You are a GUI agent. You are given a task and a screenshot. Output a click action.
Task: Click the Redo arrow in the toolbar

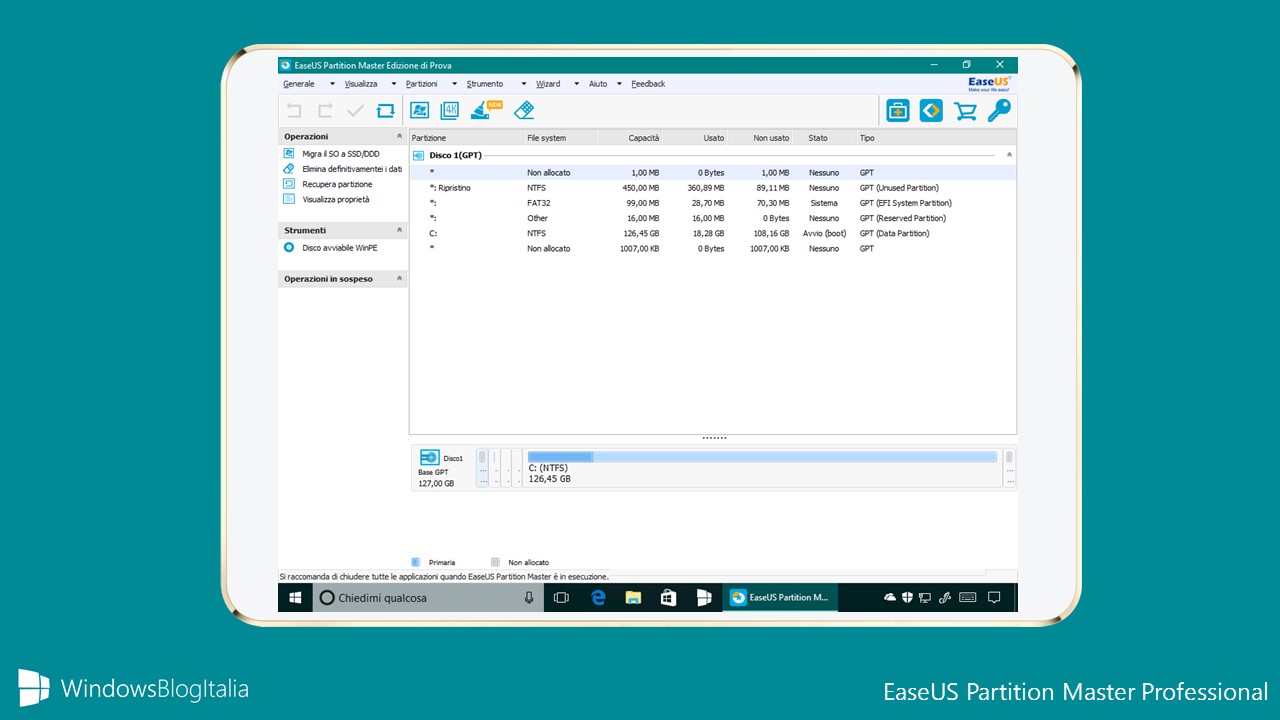325,111
